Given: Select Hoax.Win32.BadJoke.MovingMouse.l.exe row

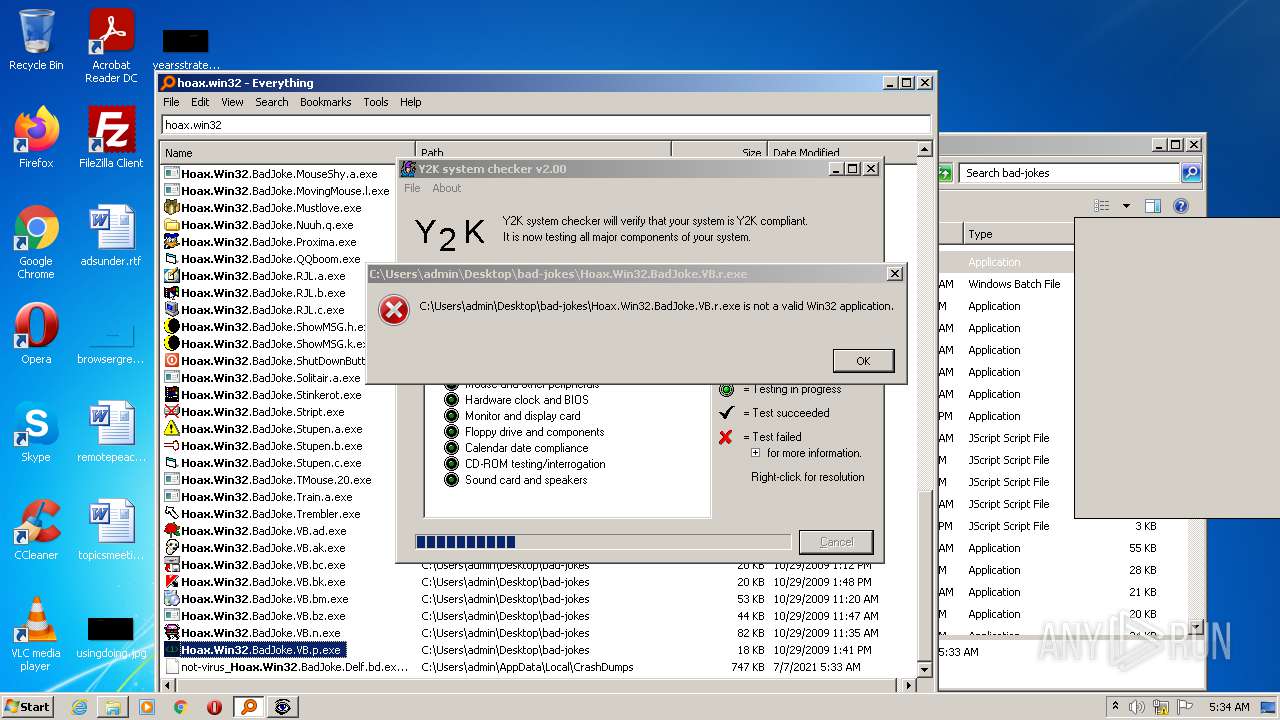Looking at the screenshot, I should [278, 191].
